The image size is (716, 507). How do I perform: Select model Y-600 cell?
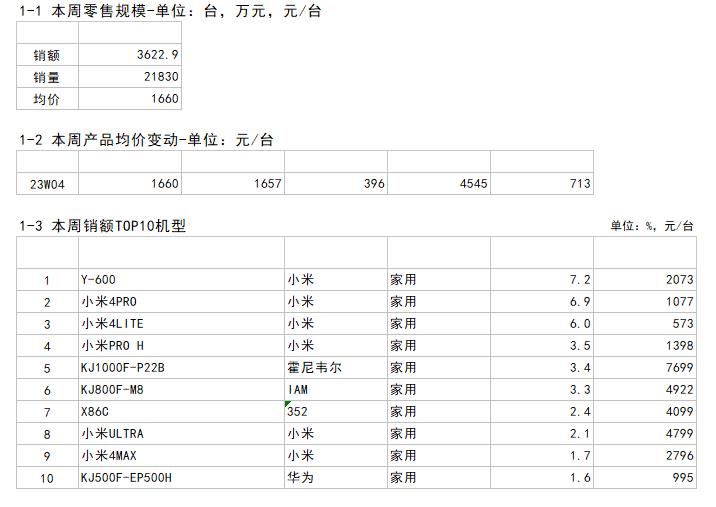(x=181, y=280)
